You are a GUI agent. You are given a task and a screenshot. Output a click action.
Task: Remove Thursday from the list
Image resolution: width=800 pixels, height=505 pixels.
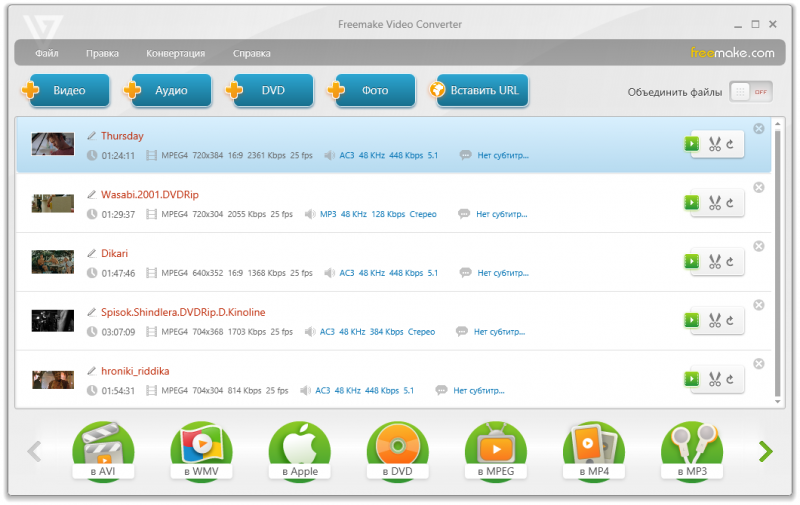pyautogui.click(x=759, y=129)
